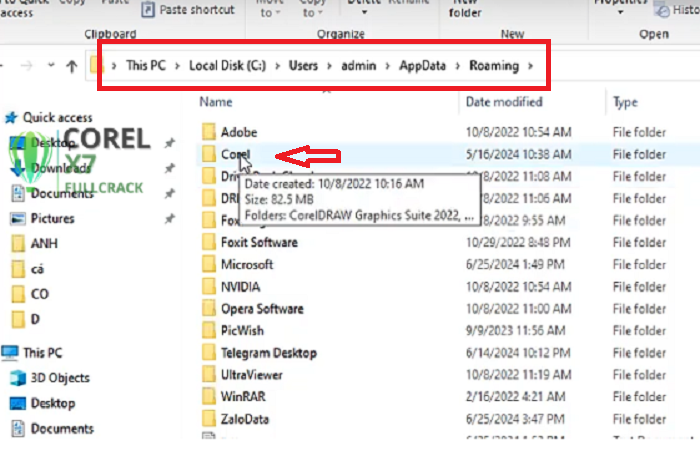Viewport: 700px width, 451px height.
Task: Sort by Date modified column header
Action: (504, 102)
